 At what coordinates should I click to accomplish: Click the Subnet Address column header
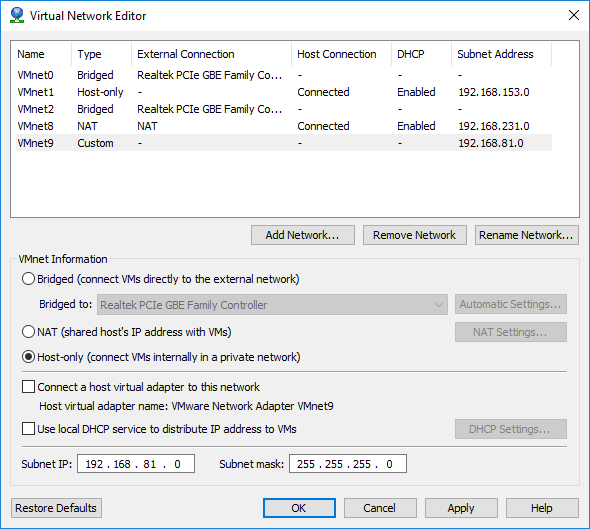(x=501, y=54)
